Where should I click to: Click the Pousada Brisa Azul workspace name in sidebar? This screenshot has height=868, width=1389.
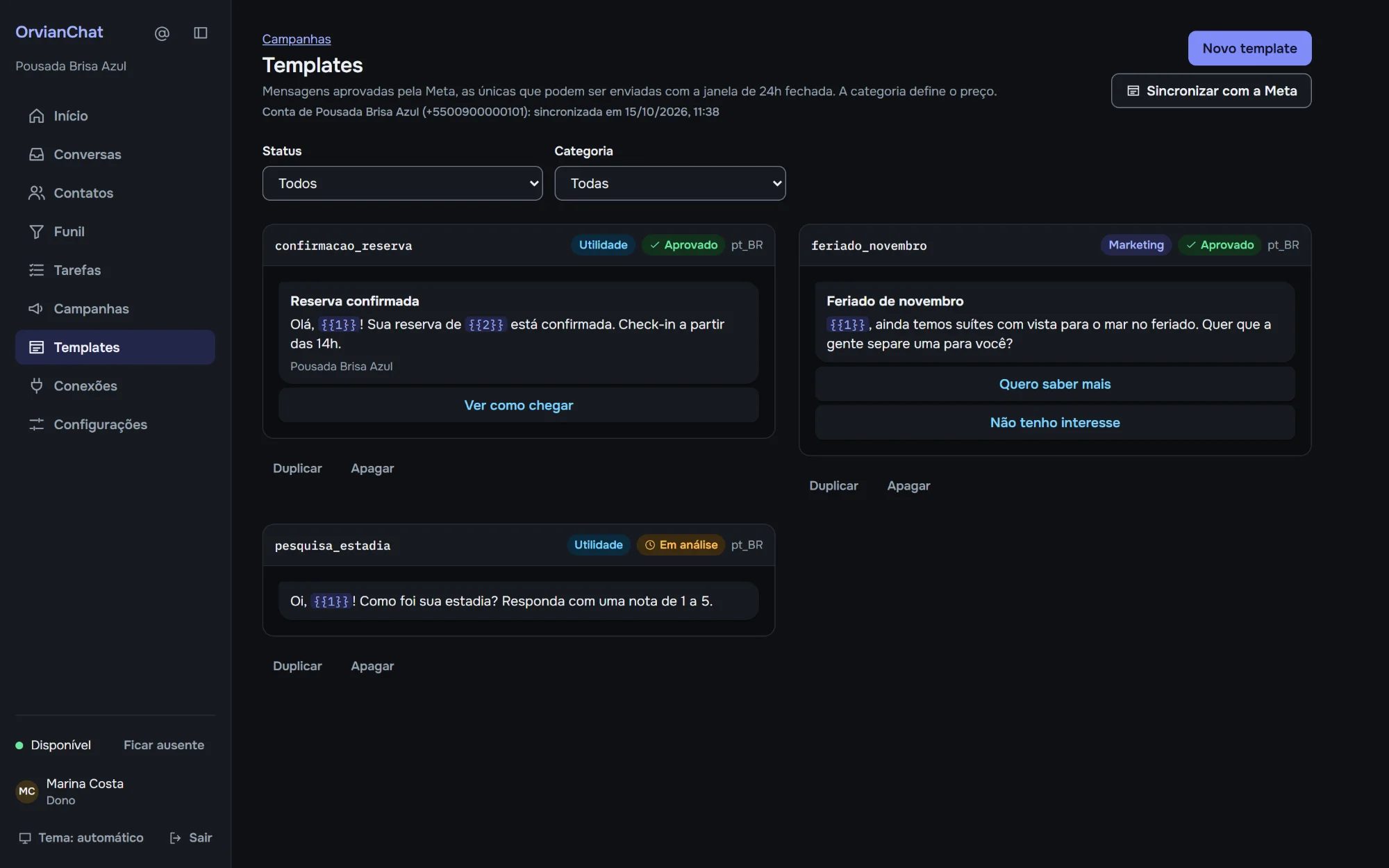71,66
